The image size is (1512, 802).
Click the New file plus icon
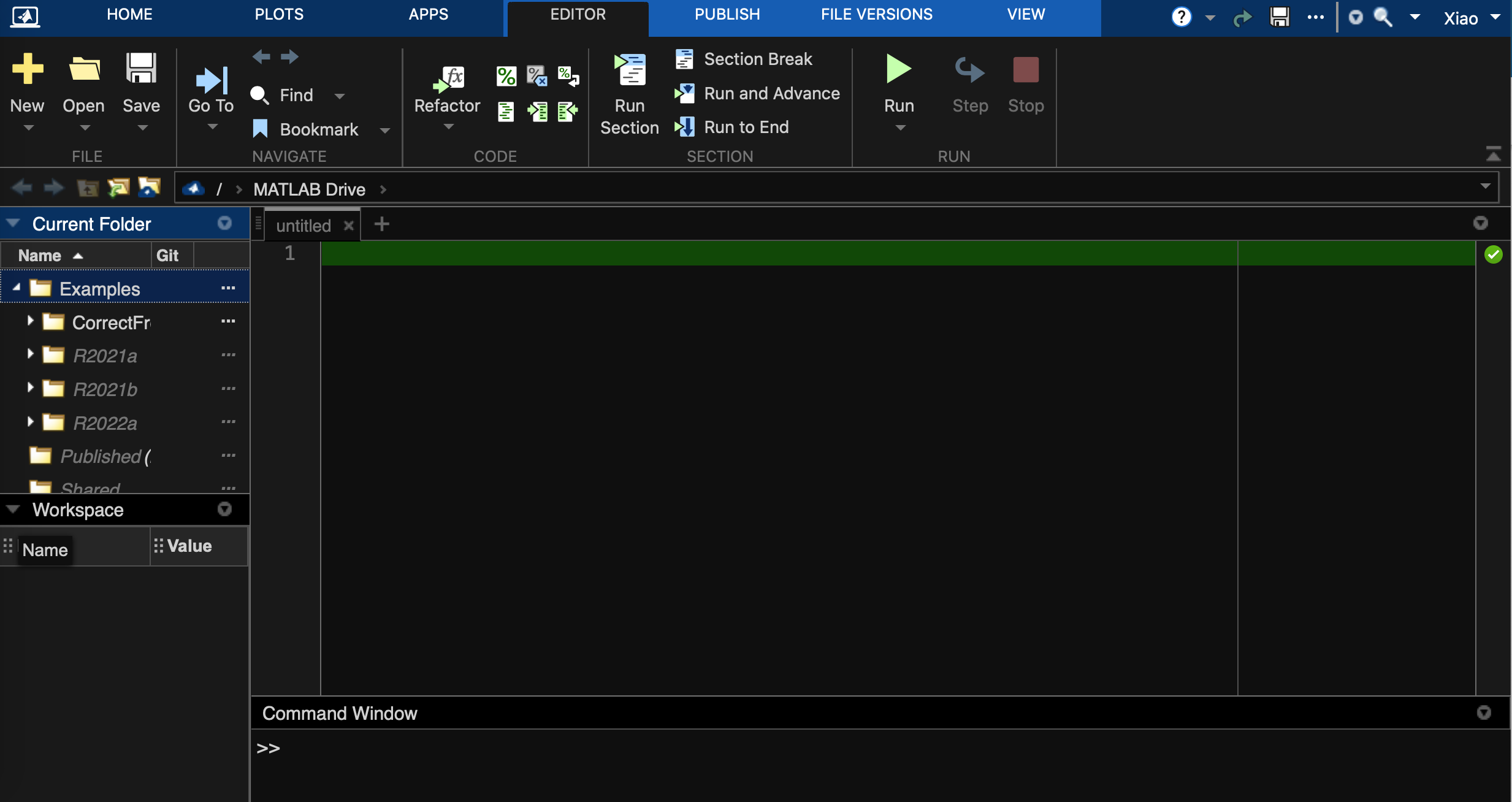click(28, 68)
